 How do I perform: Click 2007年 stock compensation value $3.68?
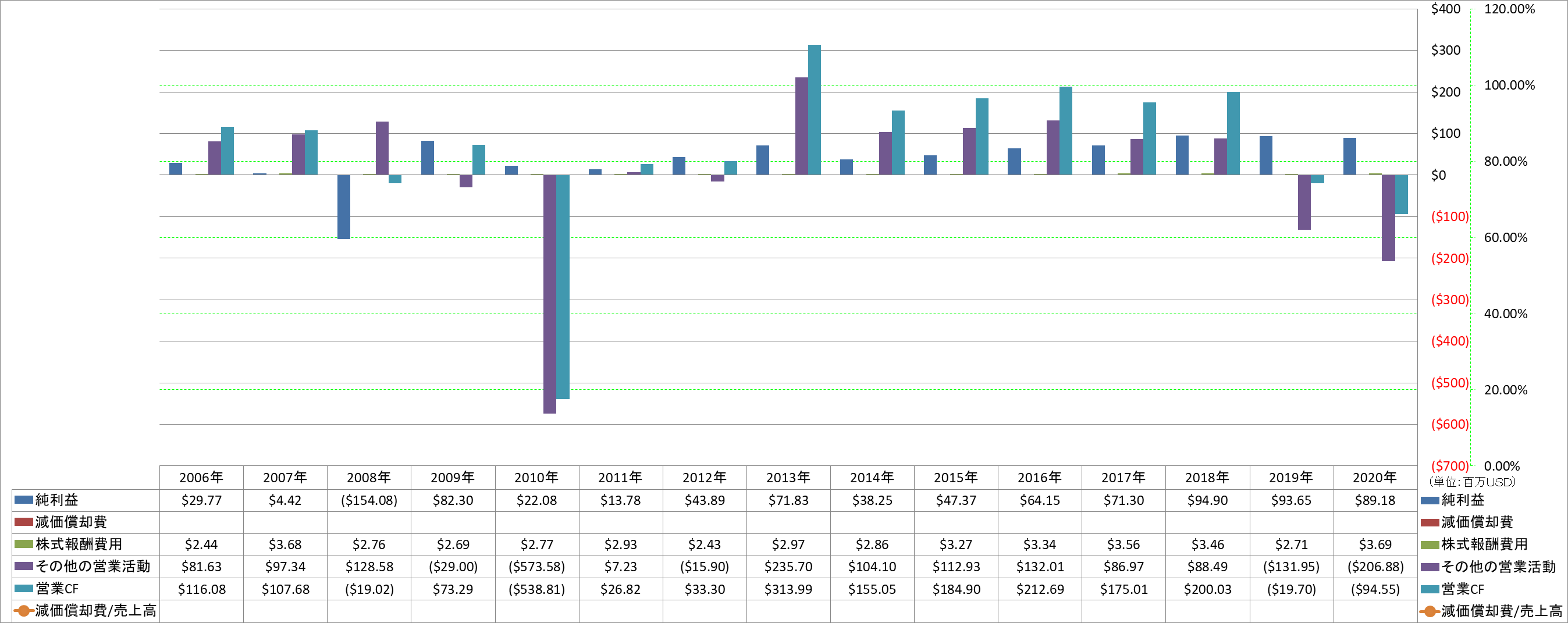click(285, 544)
